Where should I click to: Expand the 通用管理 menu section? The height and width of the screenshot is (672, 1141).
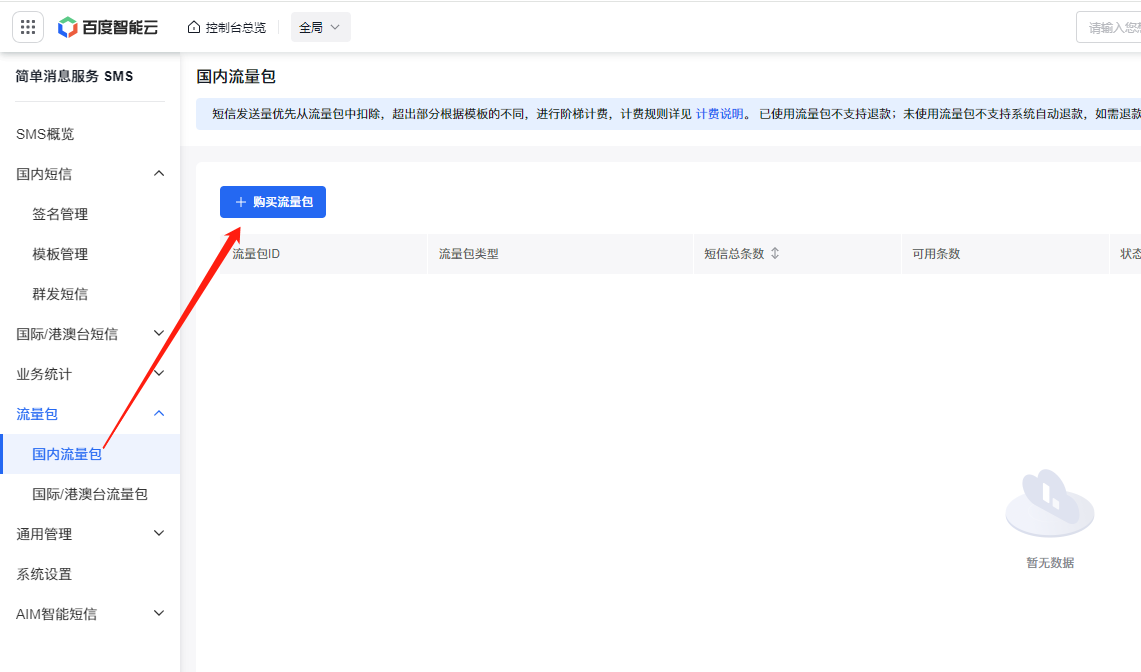click(x=158, y=534)
